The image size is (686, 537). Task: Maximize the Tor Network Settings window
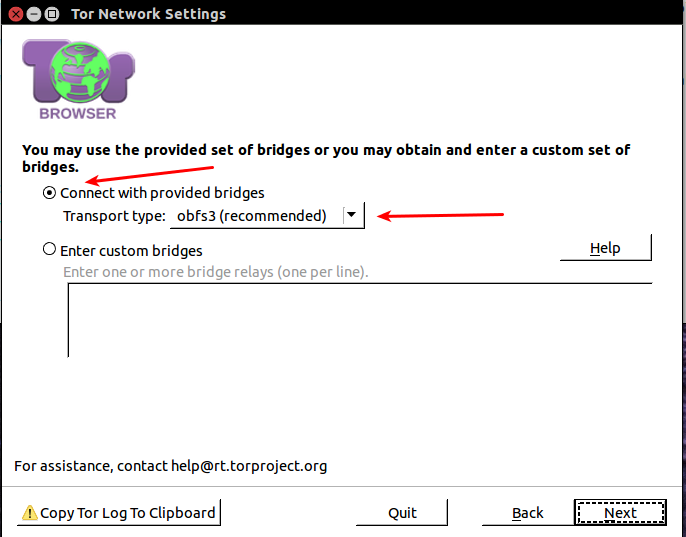[x=51, y=14]
